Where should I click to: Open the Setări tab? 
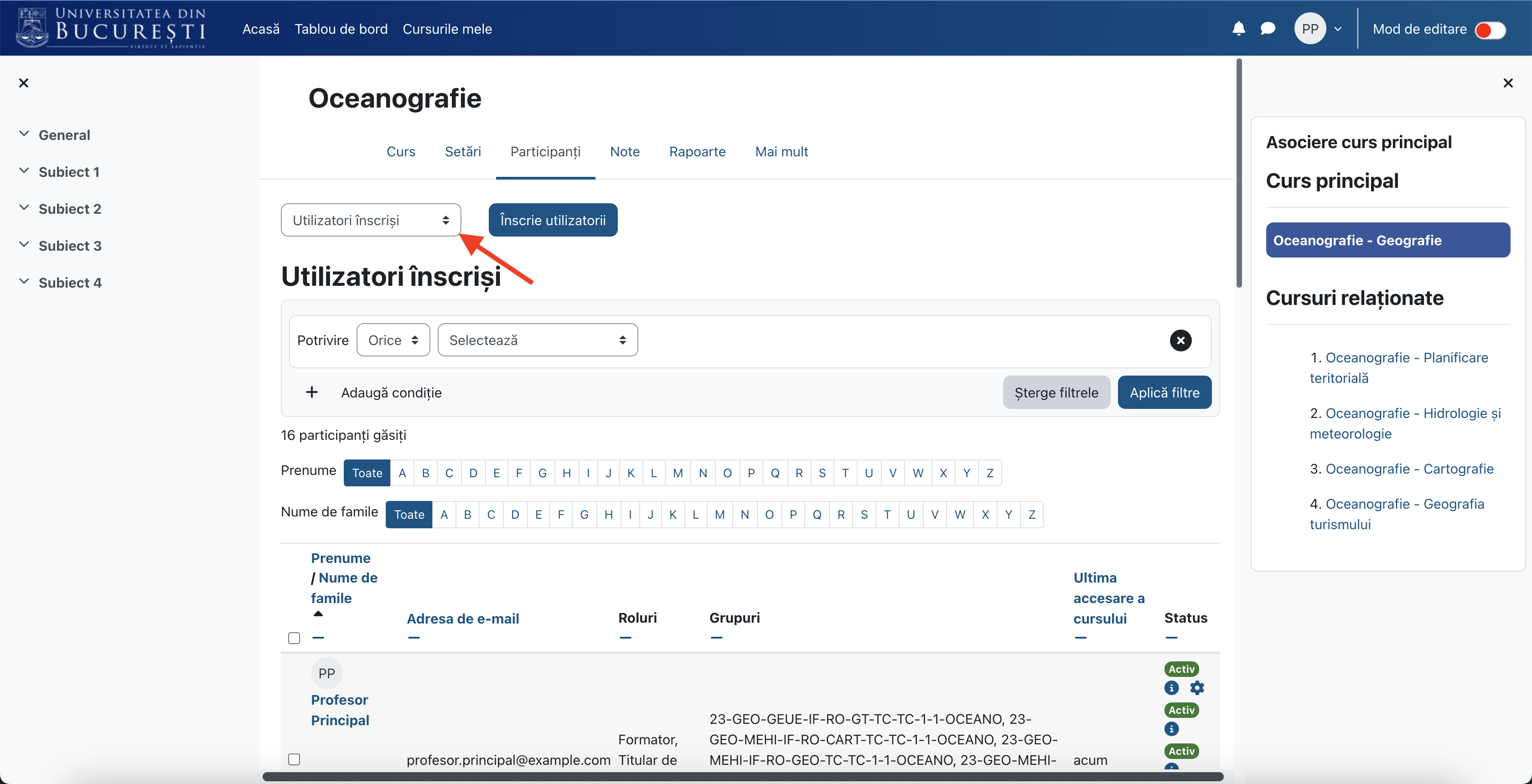point(463,152)
